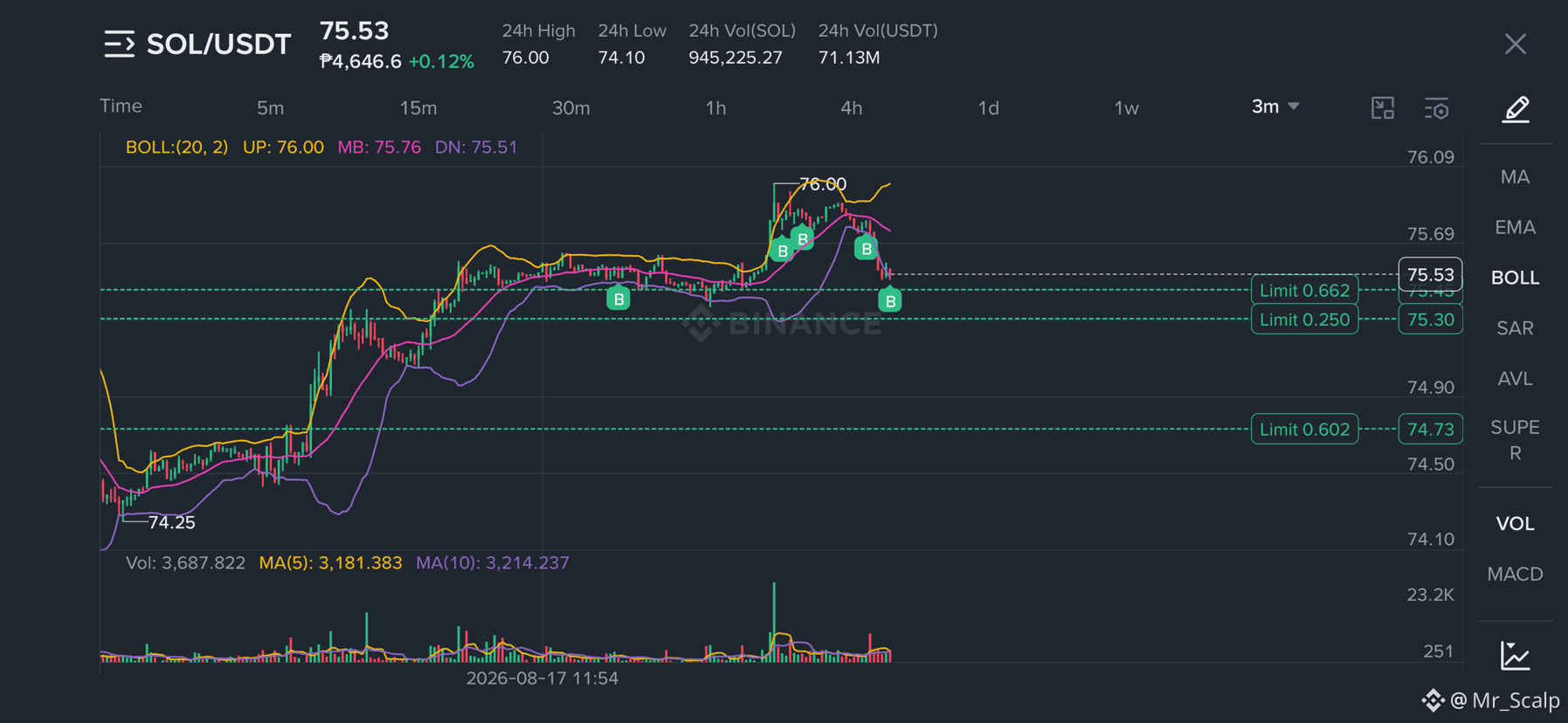Image resolution: width=1568 pixels, height=723 pixels.
Task: Open the pair list menu icon
Action: click(x=120, y=44)
